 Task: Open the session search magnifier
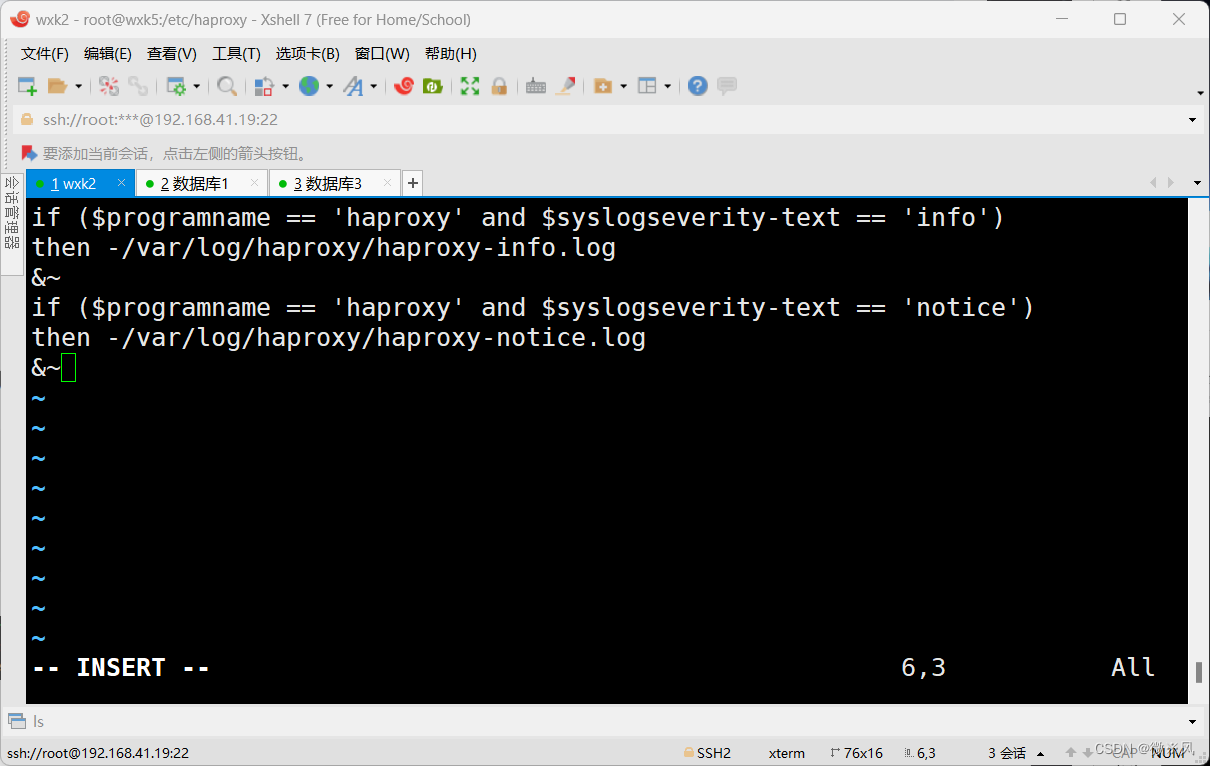pyautogui.click(x=227, y=86)
